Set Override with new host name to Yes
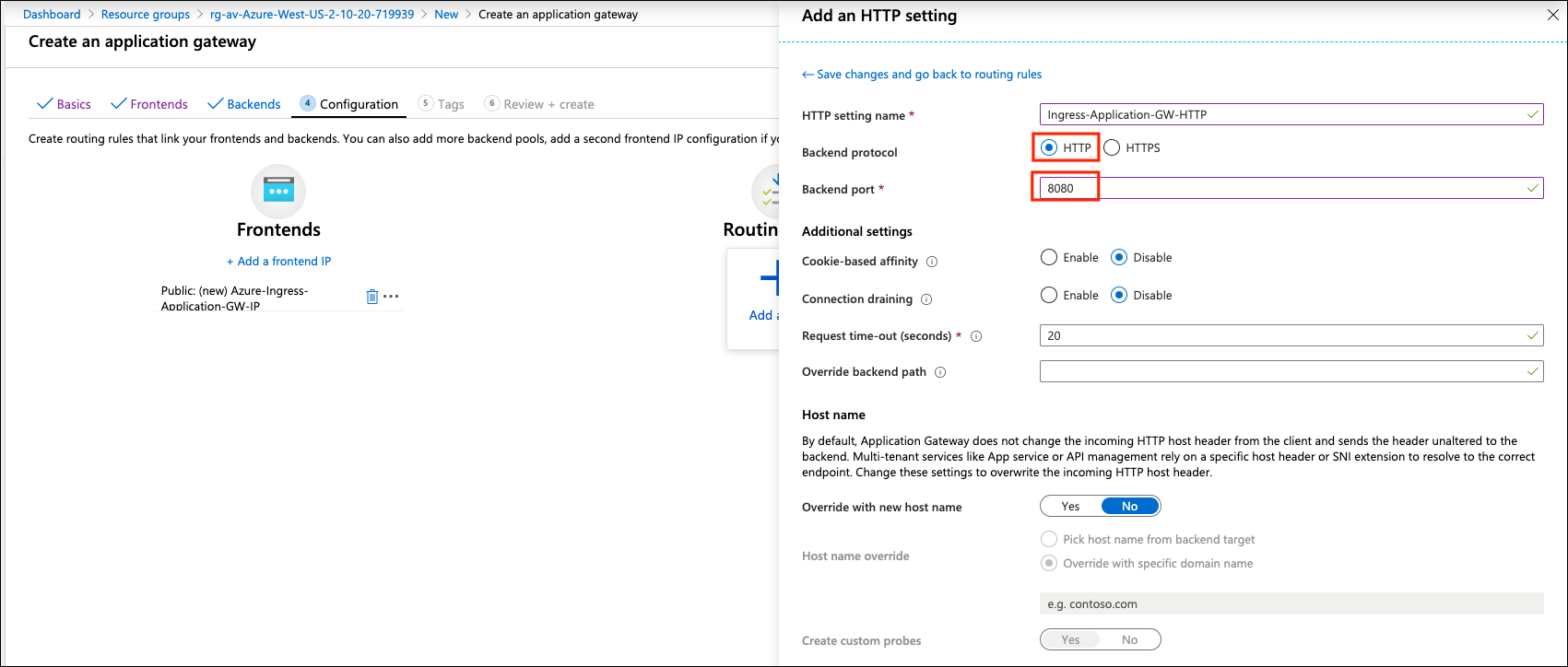The width and height of the screenshot is (1568, 667). click(x=1070, y=507)
